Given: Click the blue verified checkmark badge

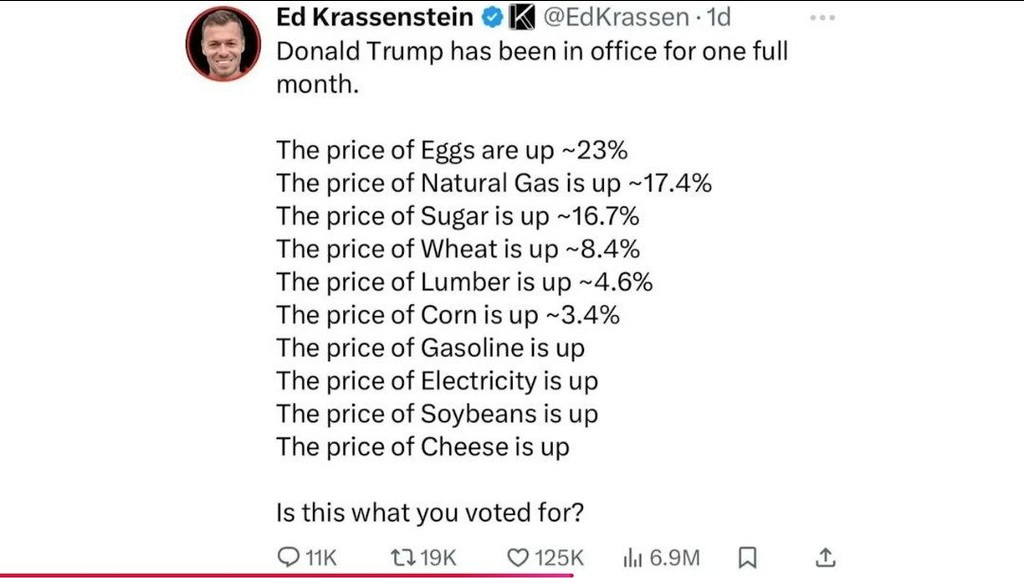Looking at the screenshot, I should coord(493,17).
